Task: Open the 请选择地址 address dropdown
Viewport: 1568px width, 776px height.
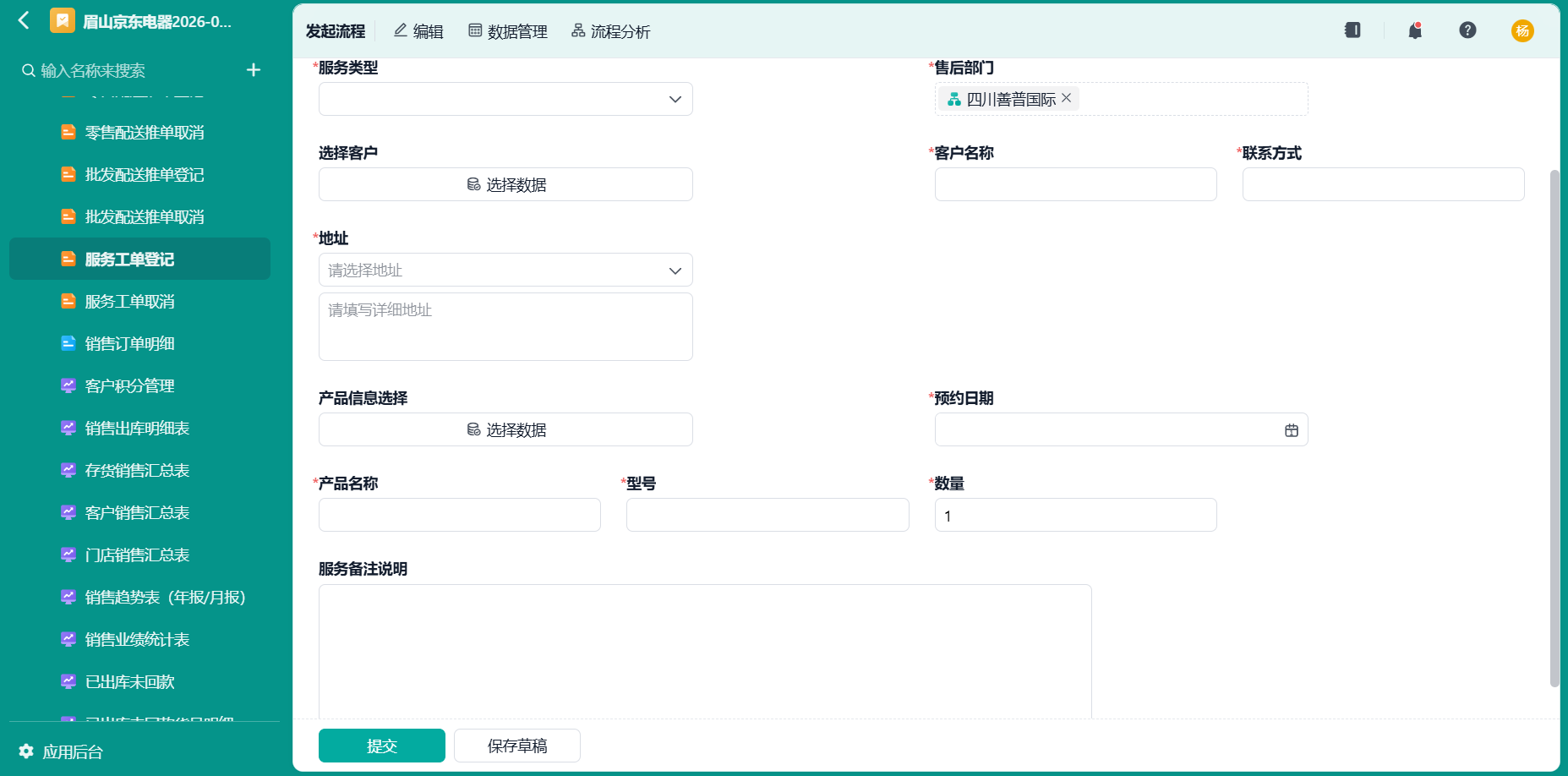Action: [505, 270]
